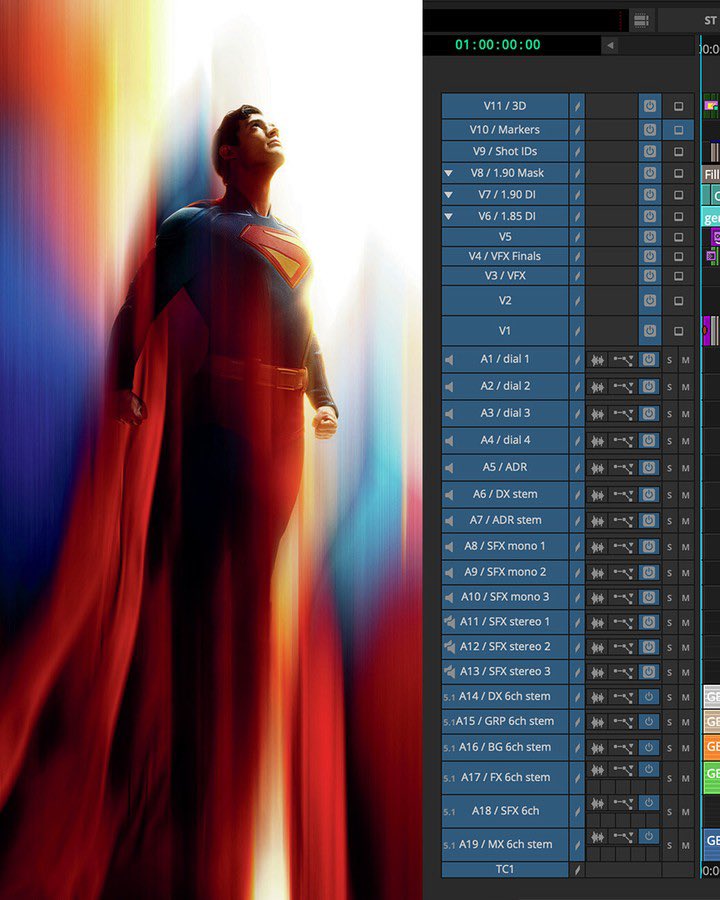Viewport: 720px width, 900px height.
Task: Click speaker icon on A3 / dial 3
Action: 449,413
